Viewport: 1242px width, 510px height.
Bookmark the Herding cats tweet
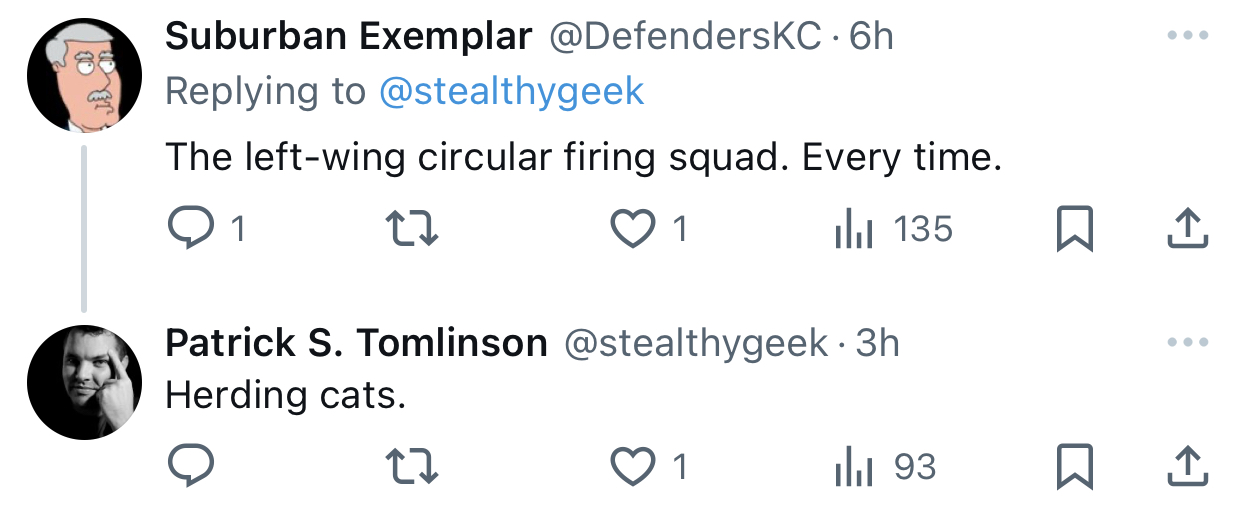(1075, 466)
